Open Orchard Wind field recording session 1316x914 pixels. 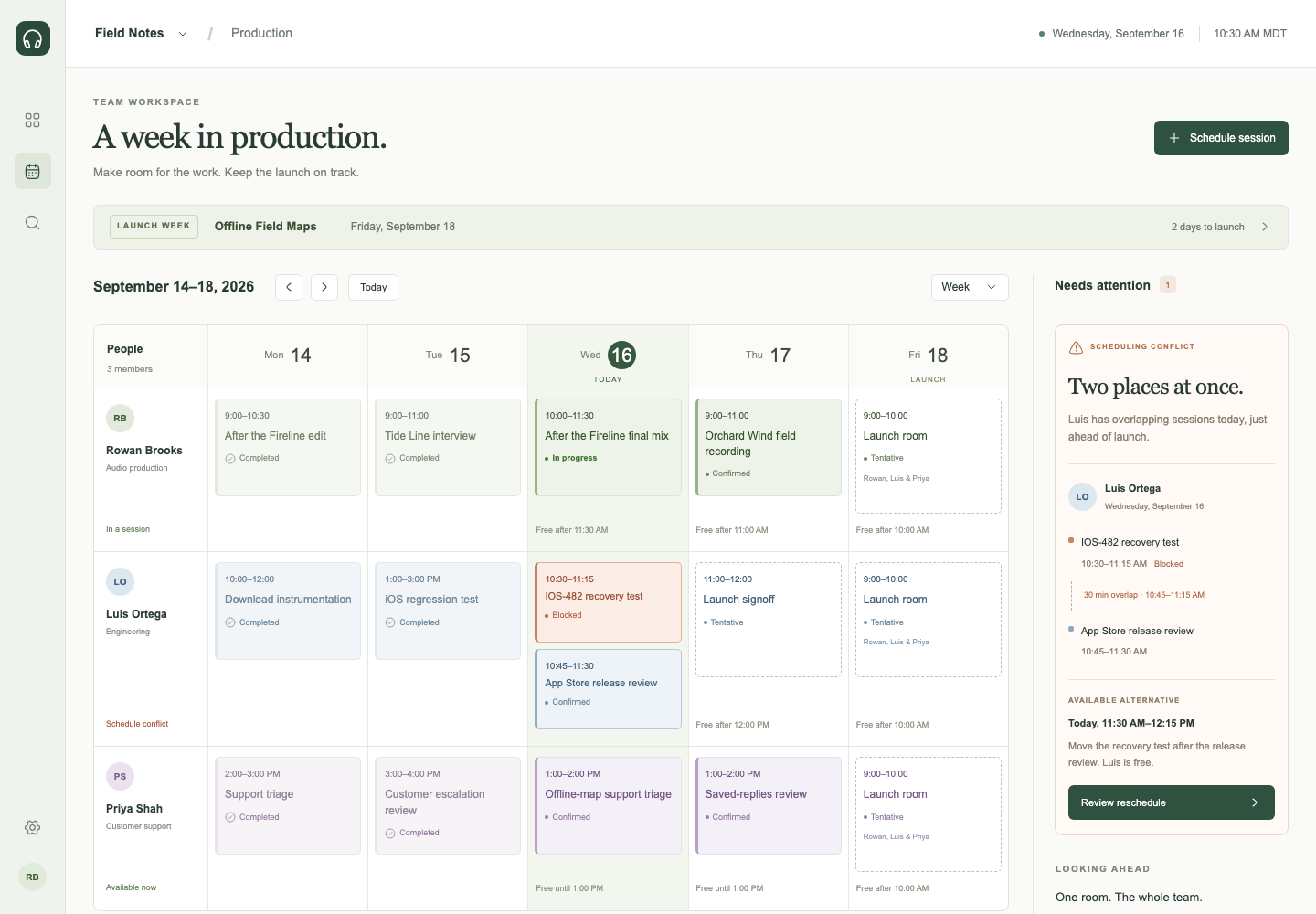pyautogui.click(x=768, y=447)
